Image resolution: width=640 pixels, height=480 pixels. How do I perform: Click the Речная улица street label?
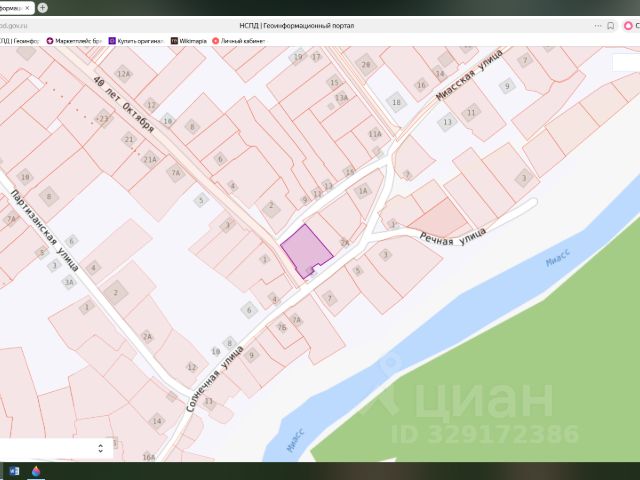coord(453,237)
